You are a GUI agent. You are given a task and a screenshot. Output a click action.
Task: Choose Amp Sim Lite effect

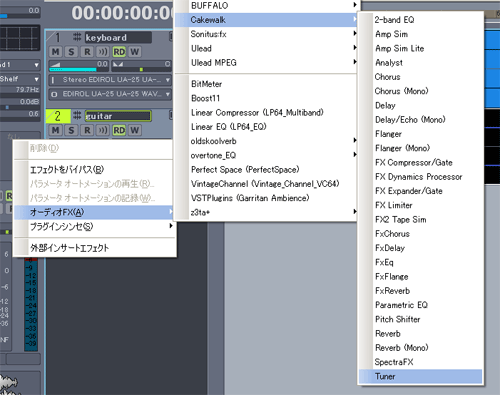coord(420,48)
